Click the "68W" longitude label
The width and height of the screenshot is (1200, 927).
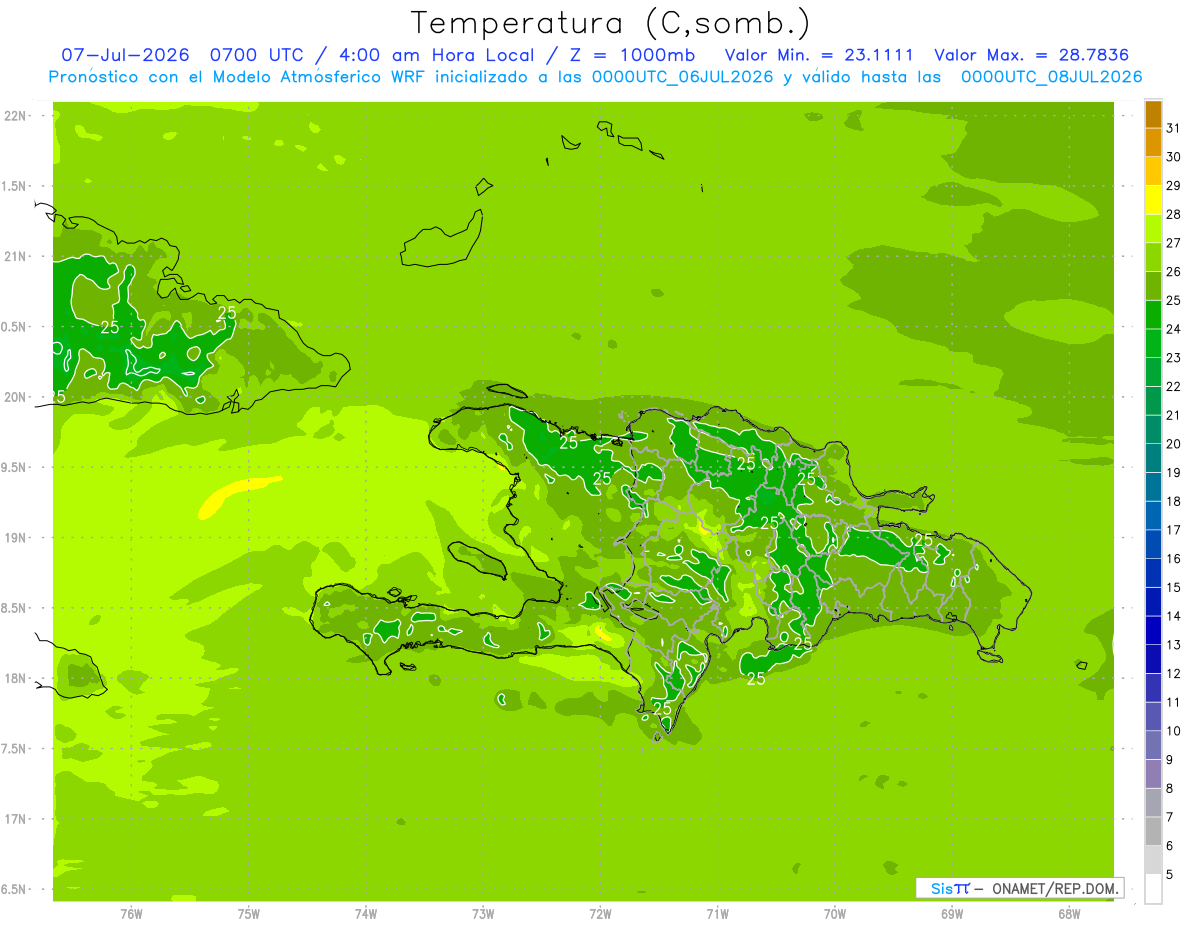point(1069,914)
